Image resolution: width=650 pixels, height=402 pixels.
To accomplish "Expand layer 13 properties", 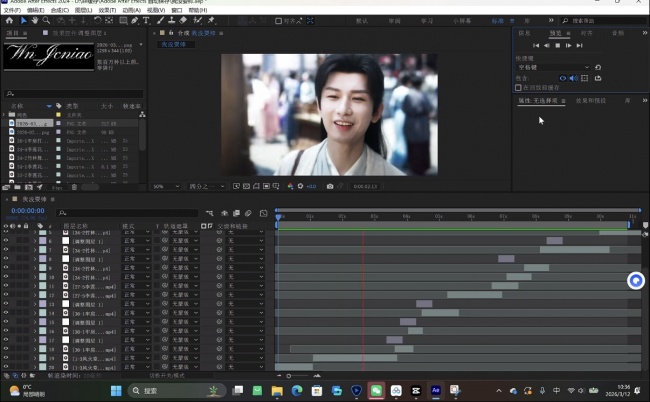I will pos(35,304).
